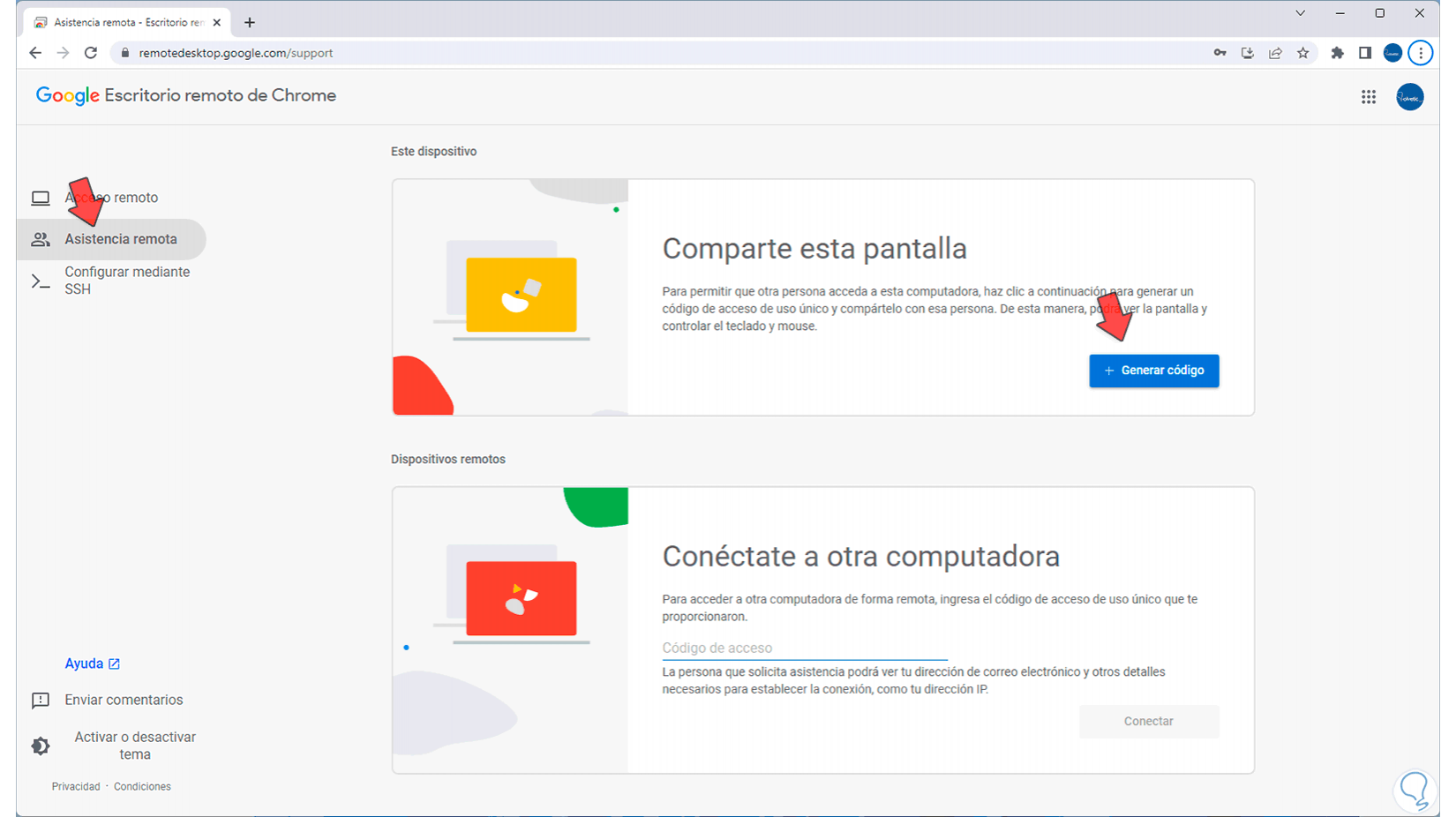
Task: Click the install app icon in address bar
Action: pos(1248,53)
